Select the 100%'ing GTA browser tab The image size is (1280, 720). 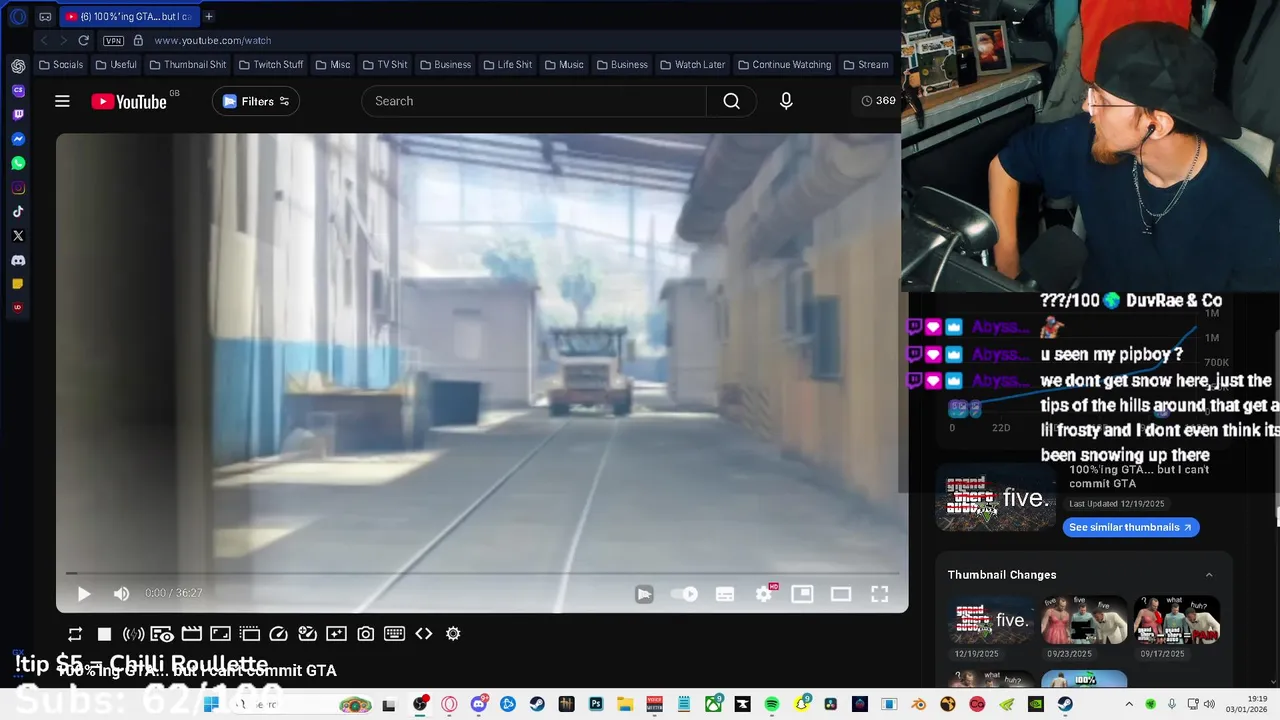[x=128, y=17]
